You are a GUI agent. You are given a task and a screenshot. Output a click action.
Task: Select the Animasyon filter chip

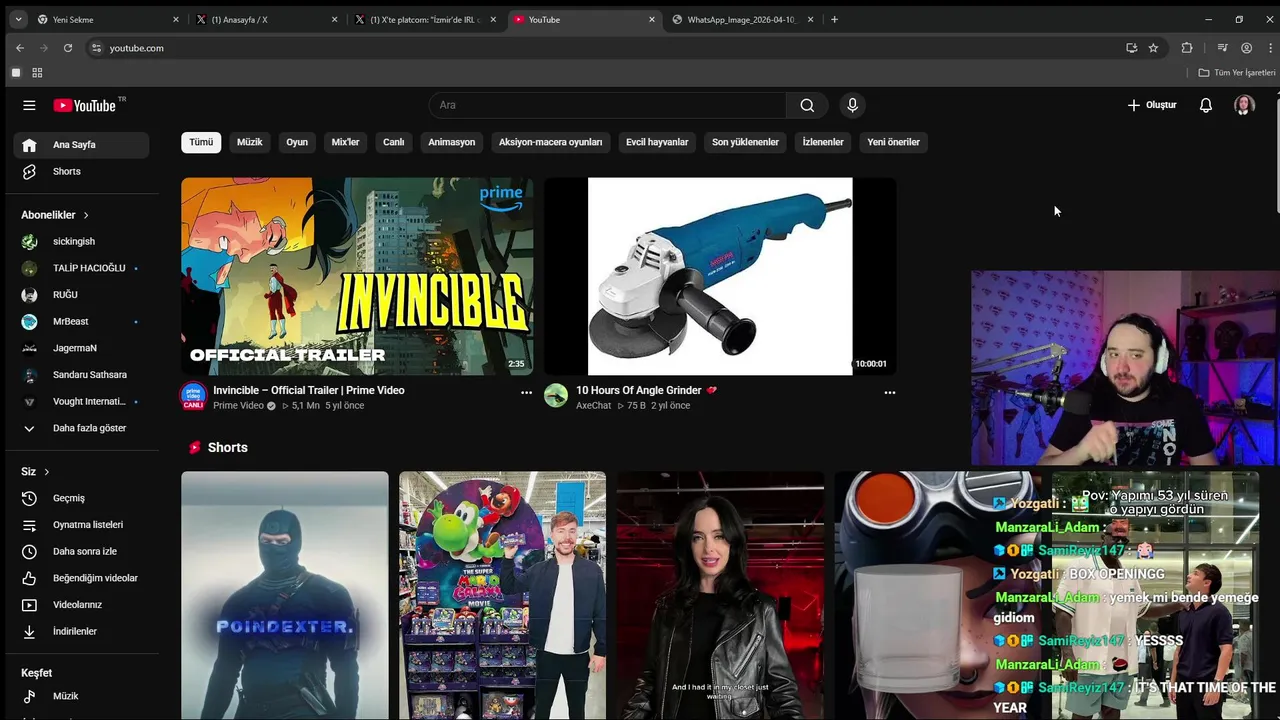451,142
